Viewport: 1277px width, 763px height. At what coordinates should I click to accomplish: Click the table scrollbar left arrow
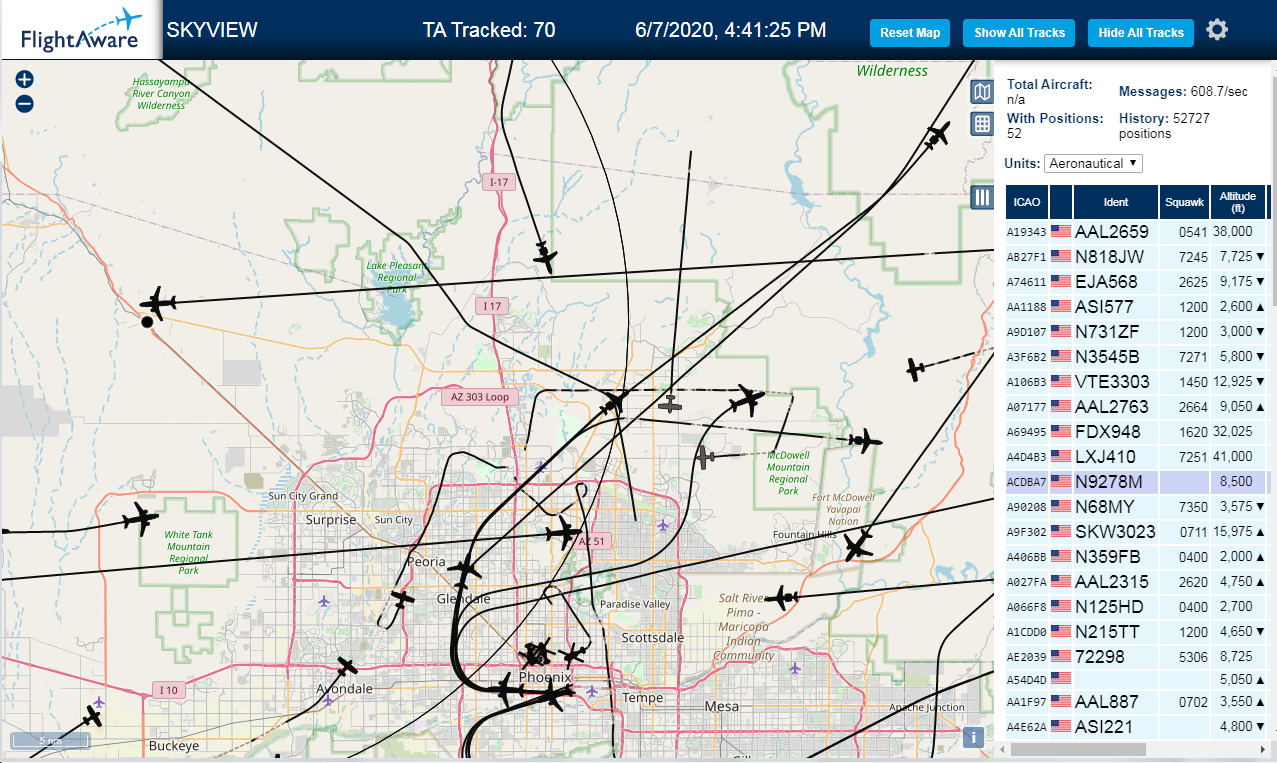[x=1003, y=749]
